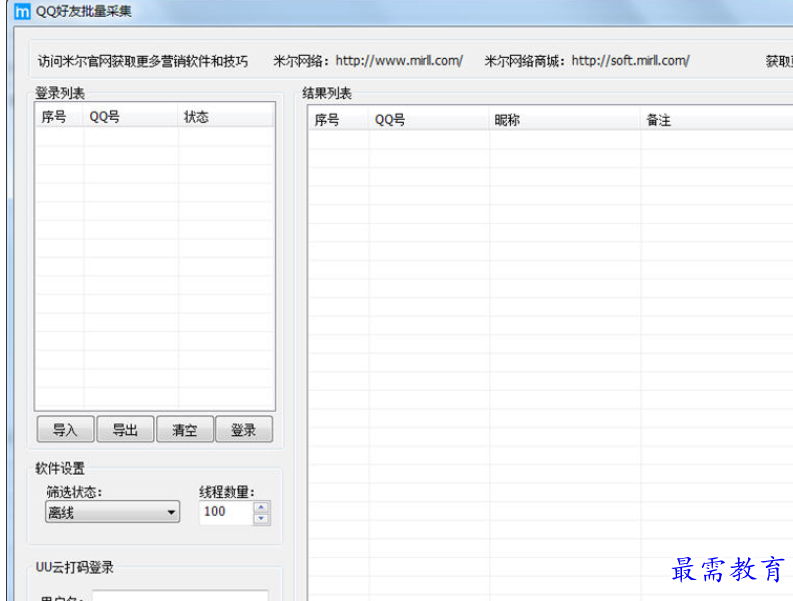
Task: Click the QQ号 column header in 登录列表
Action: [130, 116]
